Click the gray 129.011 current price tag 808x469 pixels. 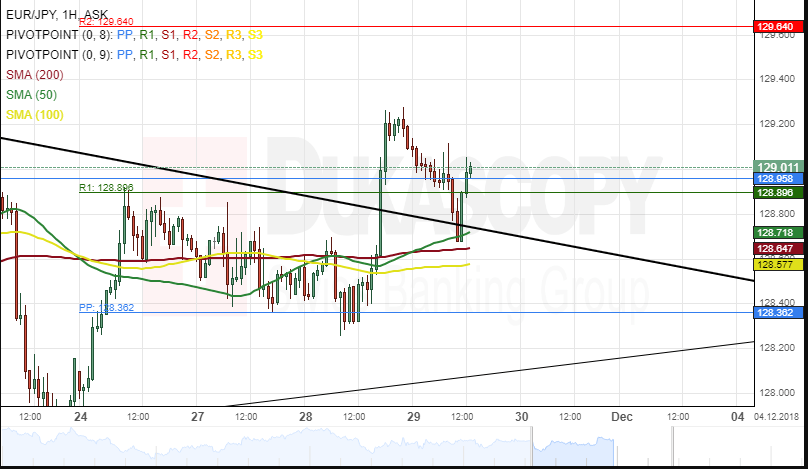[777, 167]
